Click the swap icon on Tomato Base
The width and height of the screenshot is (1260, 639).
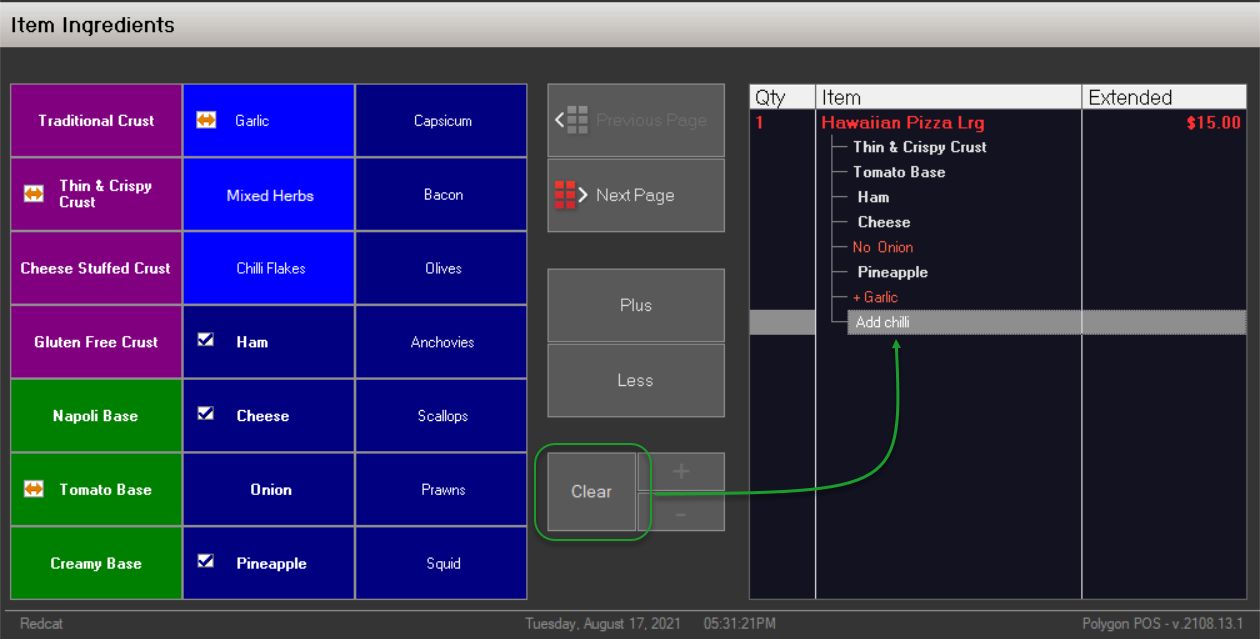[32, 489]
